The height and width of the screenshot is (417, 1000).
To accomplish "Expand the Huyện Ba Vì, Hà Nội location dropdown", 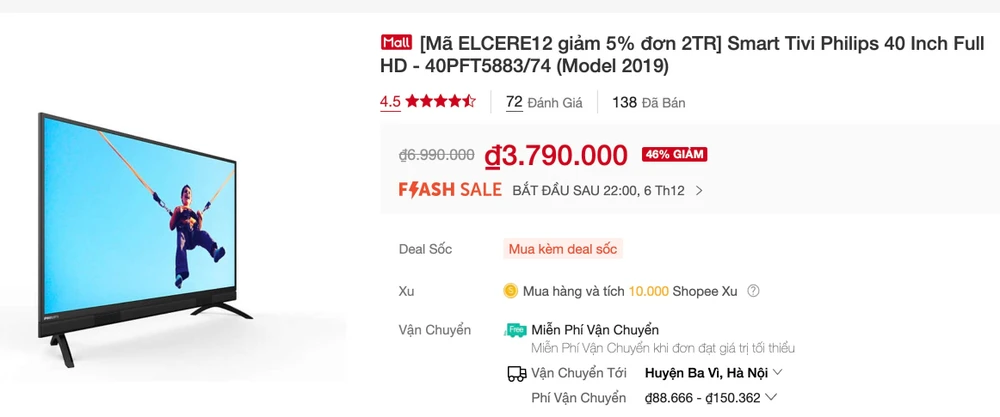I will (x=777, y=373).
